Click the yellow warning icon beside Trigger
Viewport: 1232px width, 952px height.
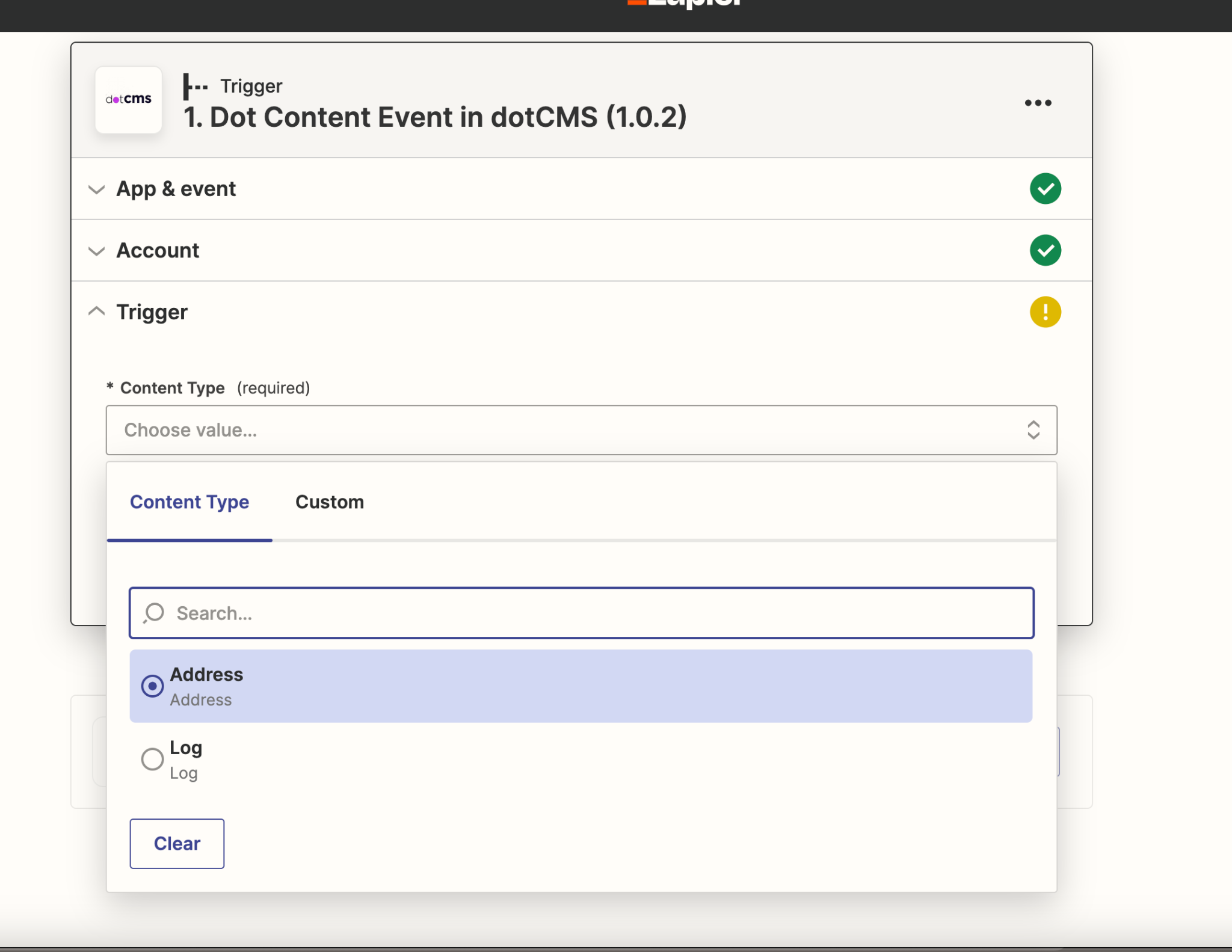tap(1045, 312)
